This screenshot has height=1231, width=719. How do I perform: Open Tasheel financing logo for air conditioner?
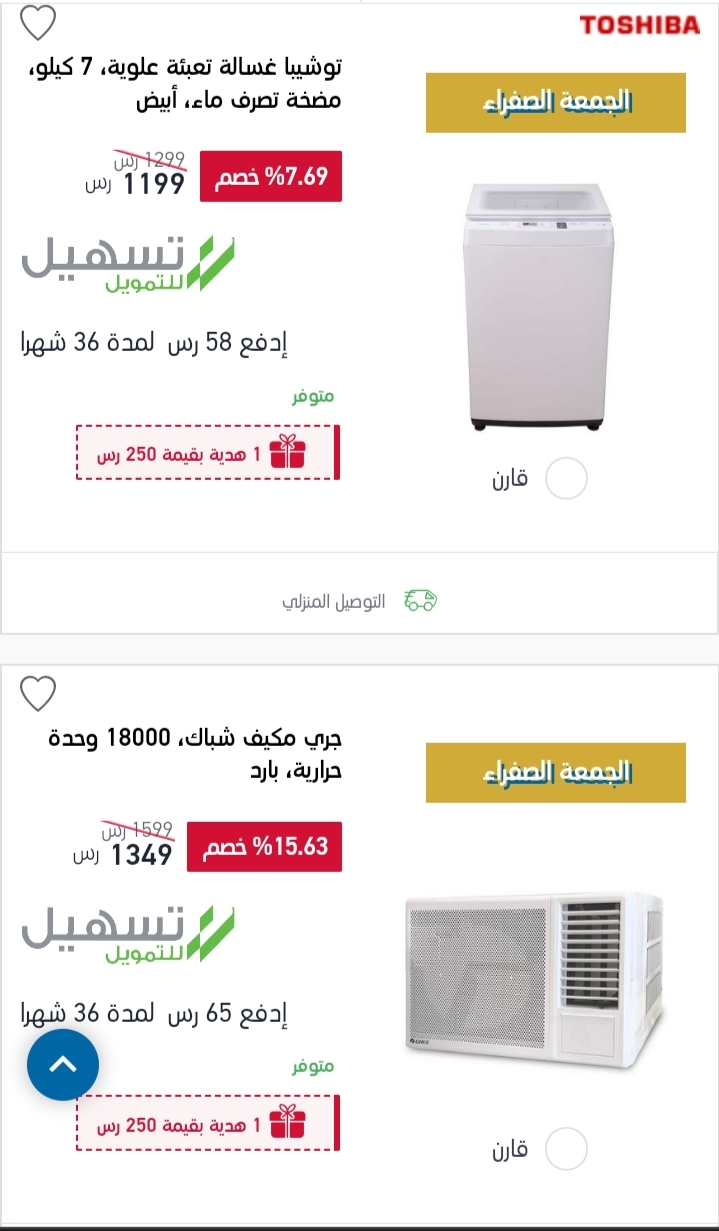pyautogui.click(x=129, y=935)
